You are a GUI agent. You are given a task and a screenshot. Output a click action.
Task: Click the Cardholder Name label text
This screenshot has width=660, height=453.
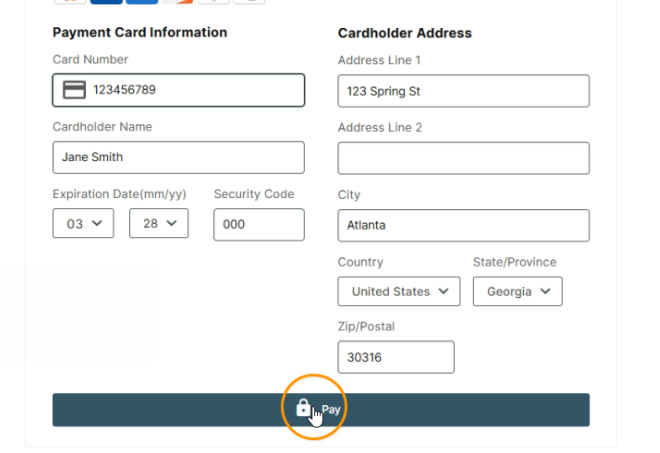[102, 127]
